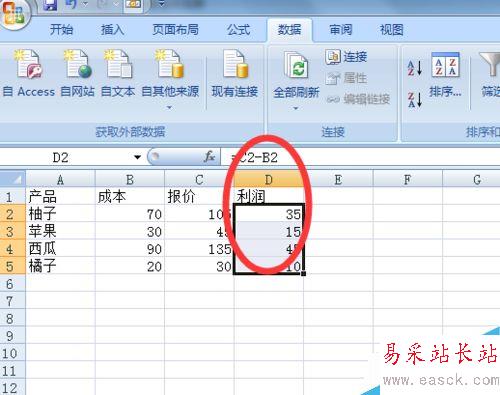
Task: Click the 属性 properties button
Action: pos(347,78)
